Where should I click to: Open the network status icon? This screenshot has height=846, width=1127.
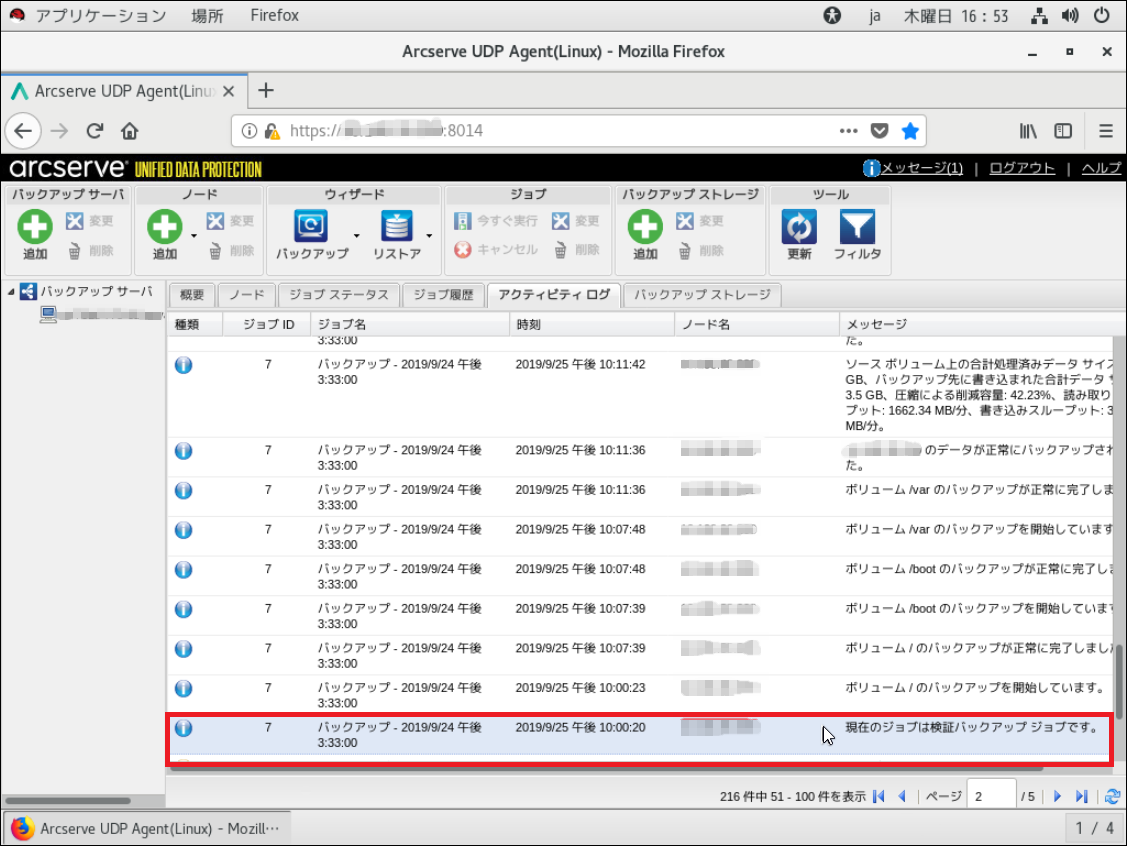[1039, 15]
